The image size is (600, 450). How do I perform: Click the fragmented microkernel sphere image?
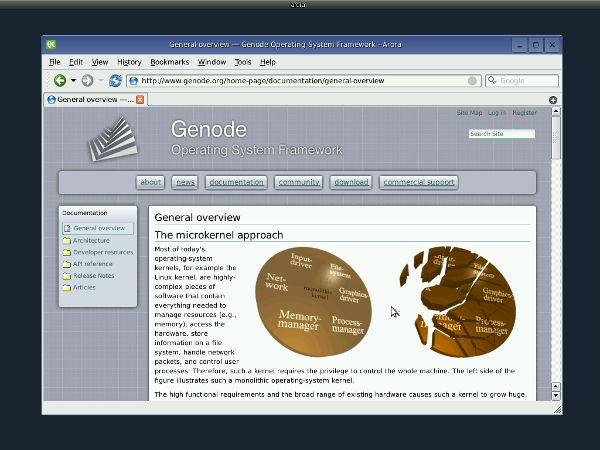coord(458,302)
